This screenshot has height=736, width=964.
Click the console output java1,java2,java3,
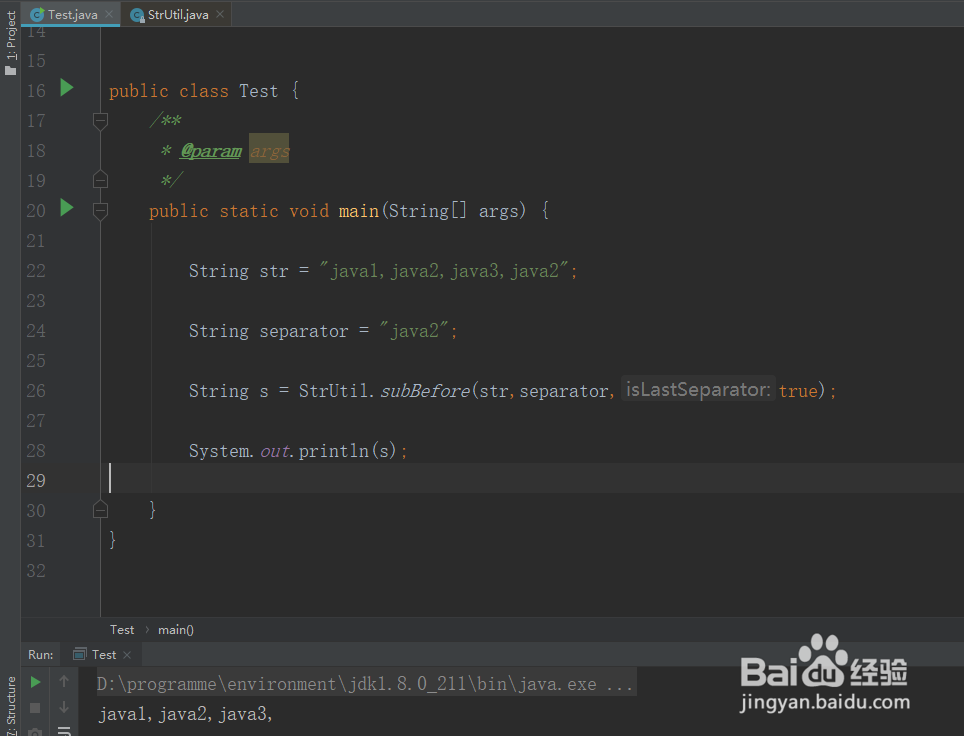coord(185,714)
